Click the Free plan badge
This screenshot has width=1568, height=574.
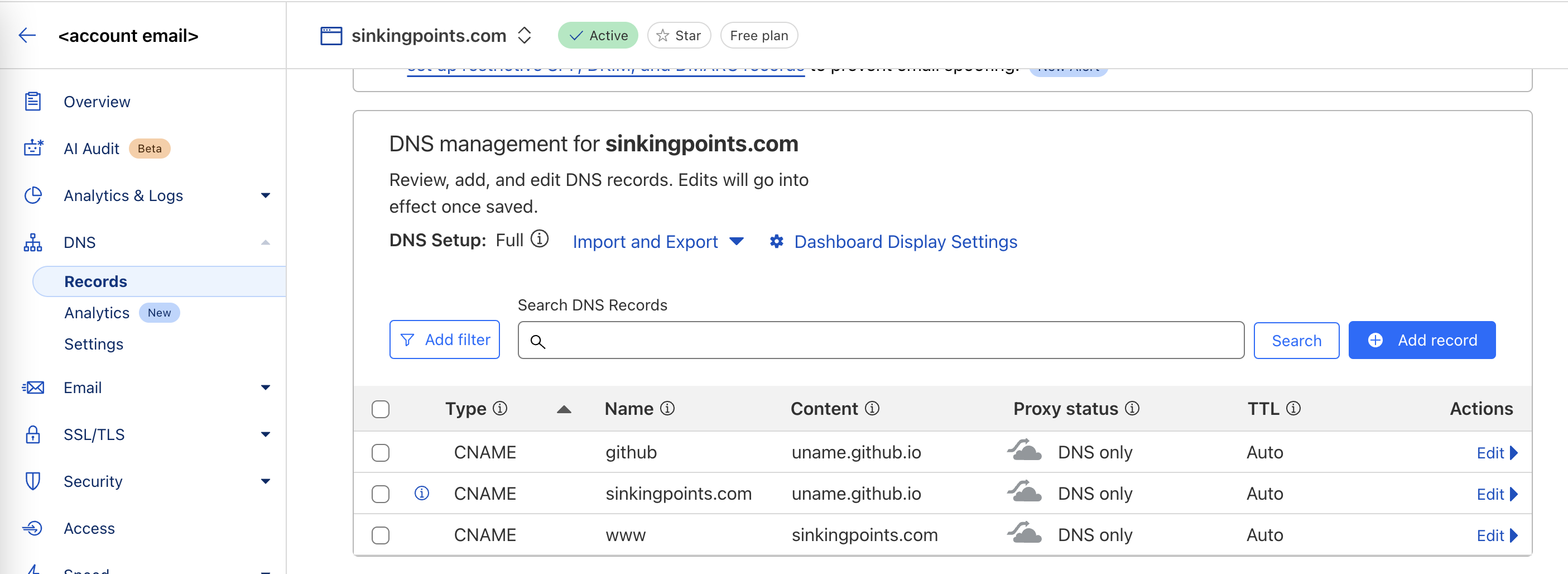759,35
